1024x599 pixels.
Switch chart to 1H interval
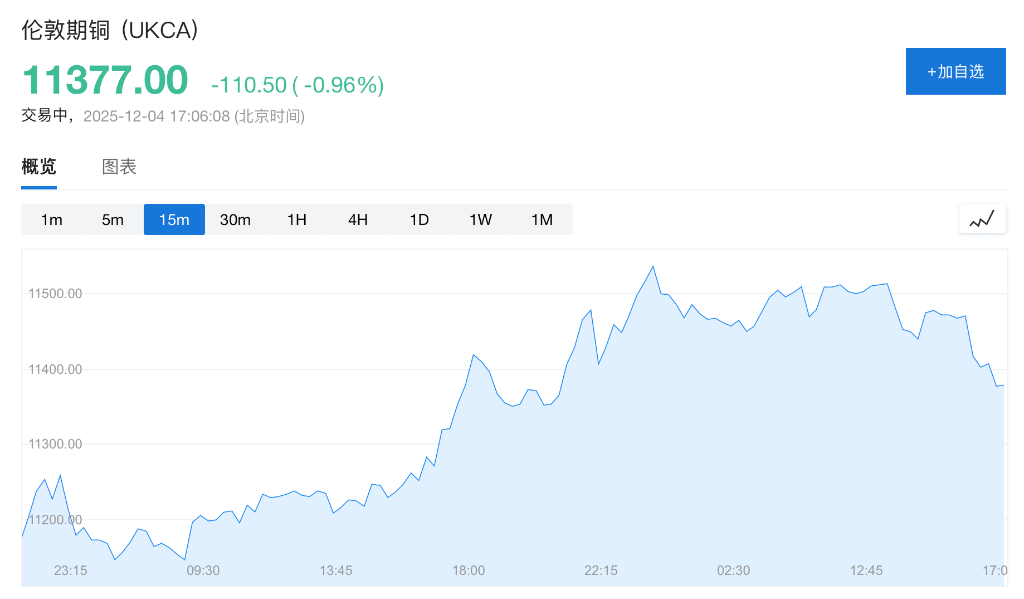[297, 220]
